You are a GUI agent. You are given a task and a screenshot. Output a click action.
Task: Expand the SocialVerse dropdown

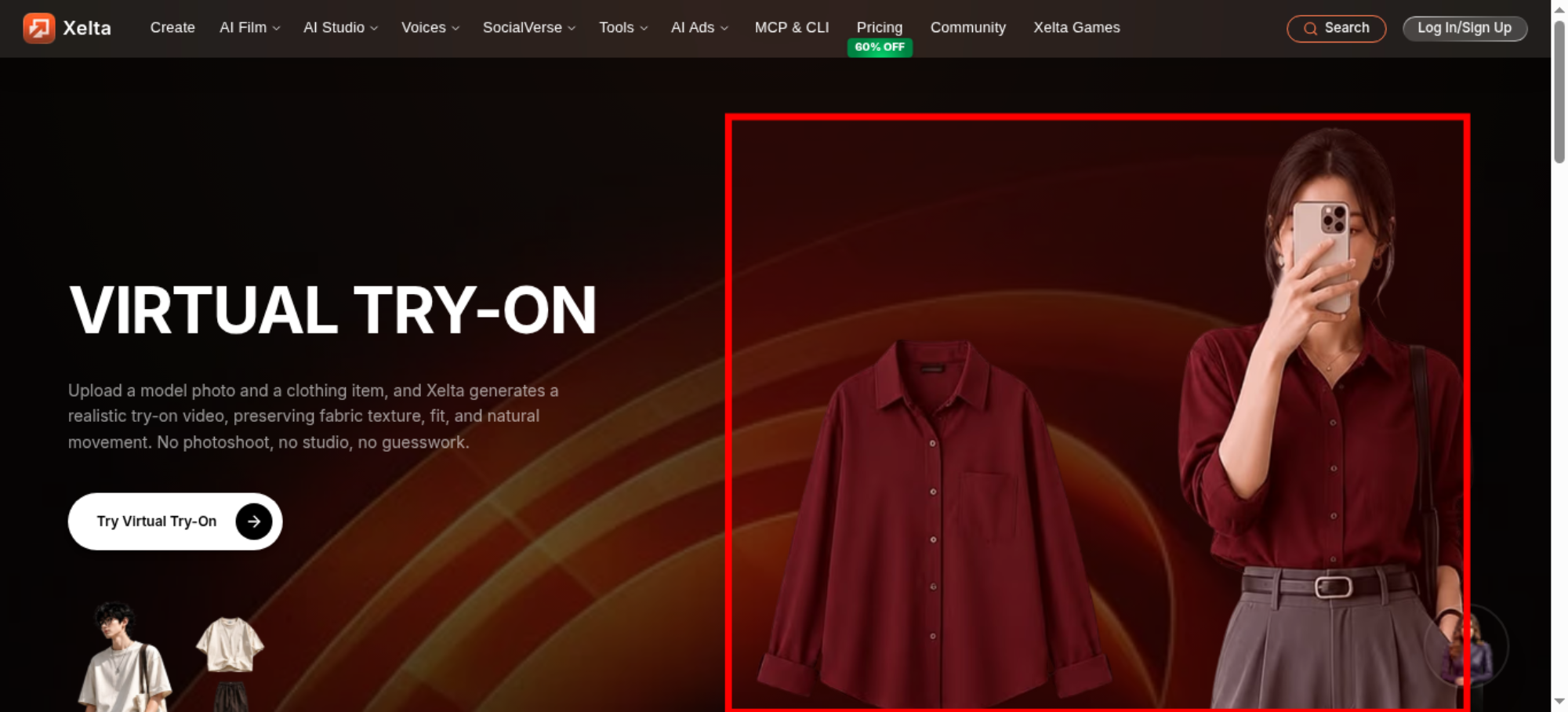click(529, 27)
